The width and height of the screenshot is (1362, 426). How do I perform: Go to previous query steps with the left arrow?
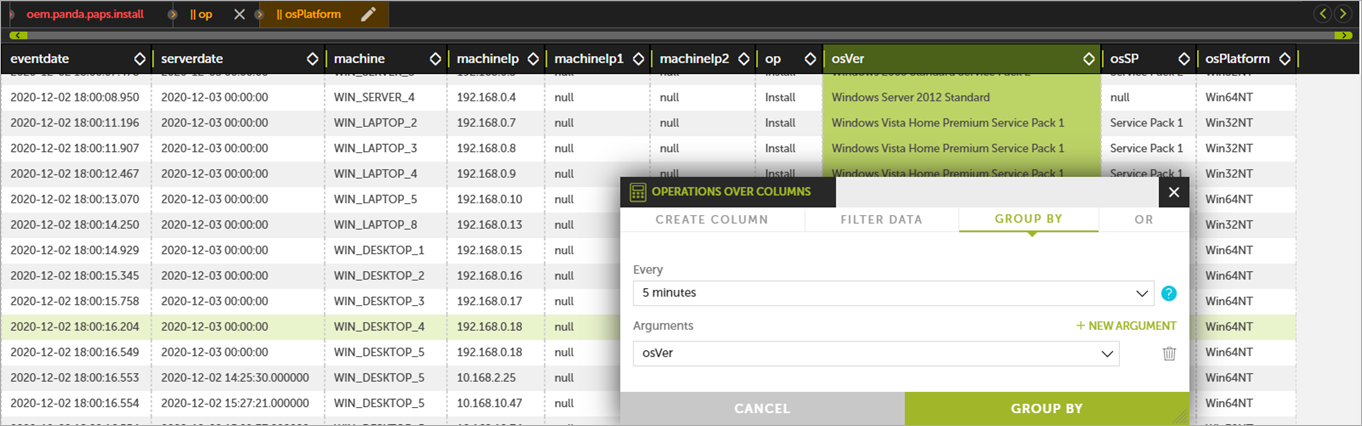1323,14
